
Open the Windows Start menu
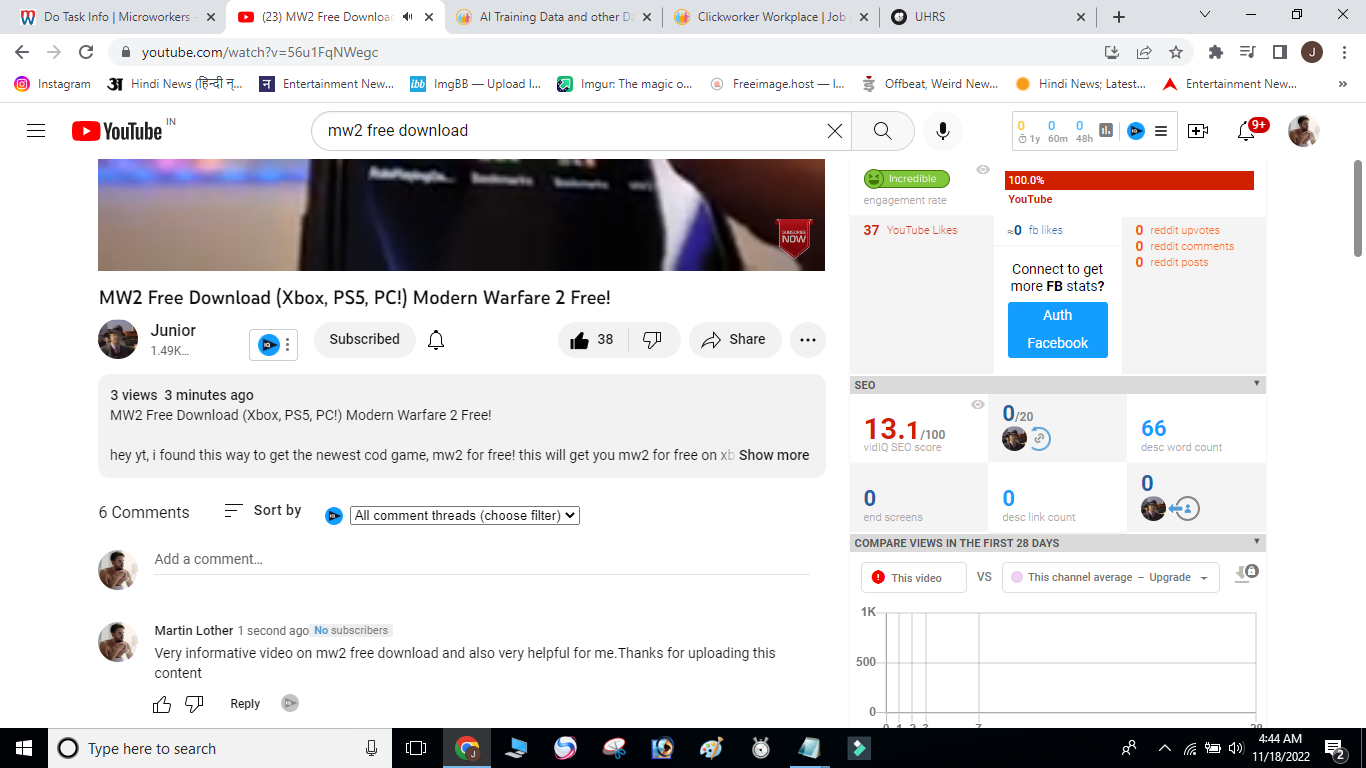pyautogui.click(x=23, y=748)
